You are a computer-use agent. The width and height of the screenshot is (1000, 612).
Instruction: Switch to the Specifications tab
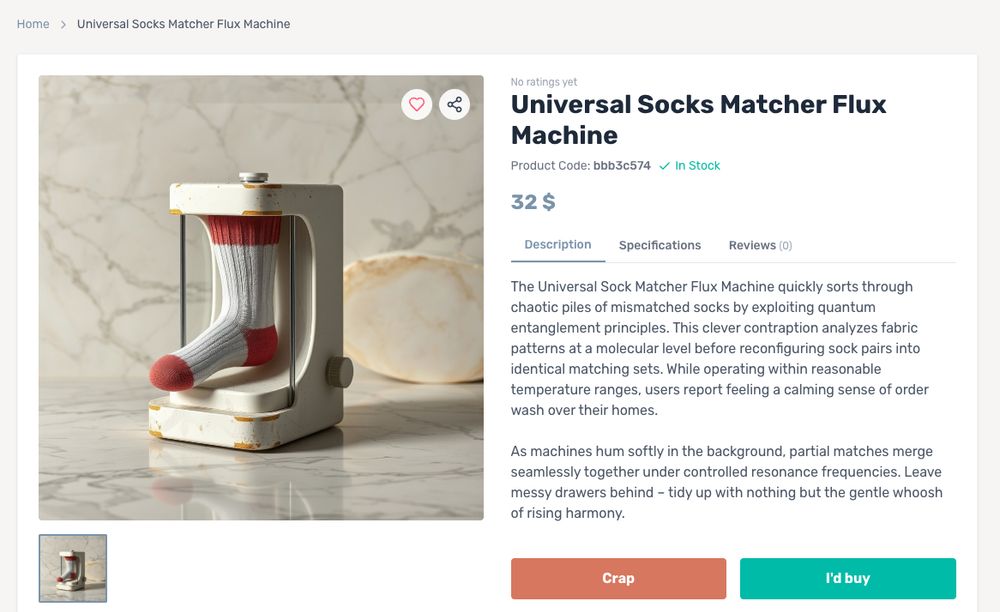[659, 245]
